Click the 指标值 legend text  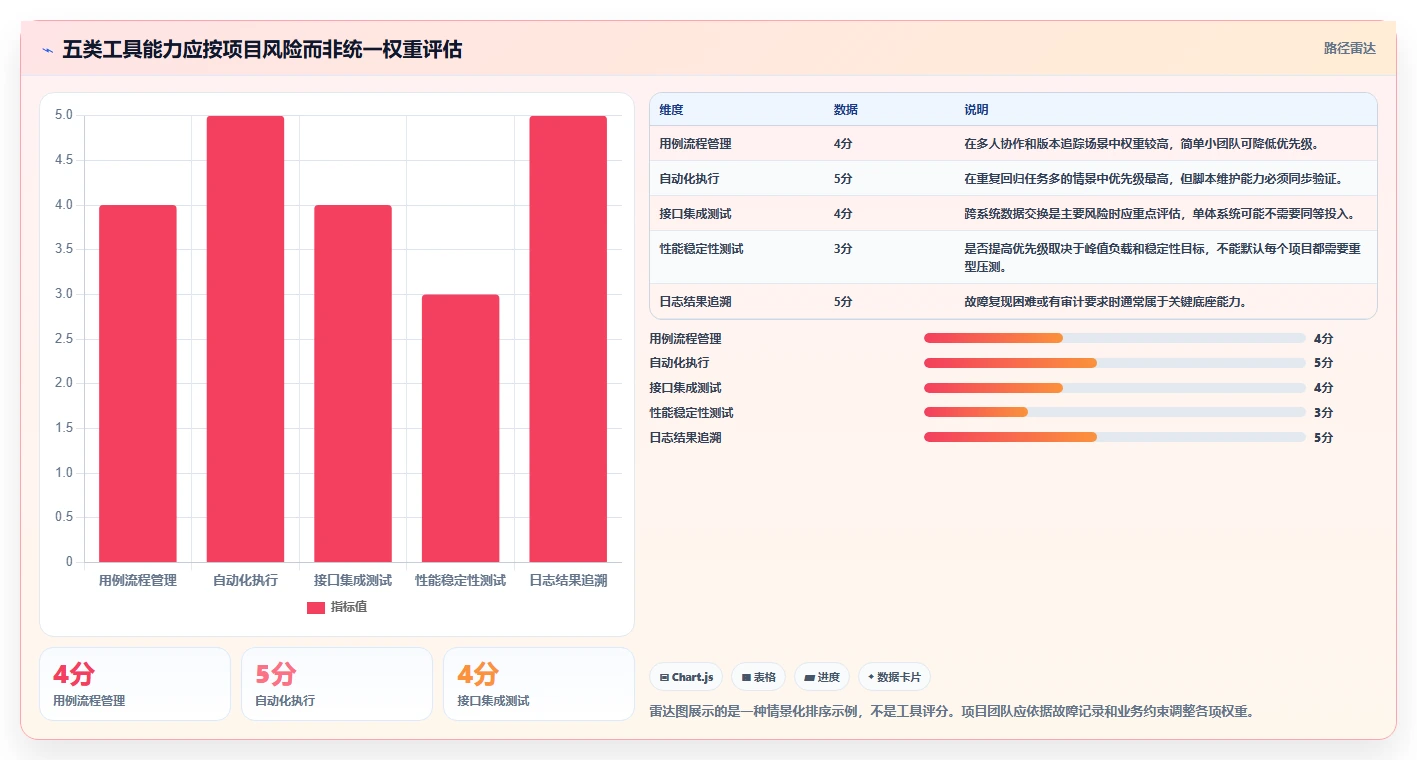pyautogui.click(x=349, y=607)
